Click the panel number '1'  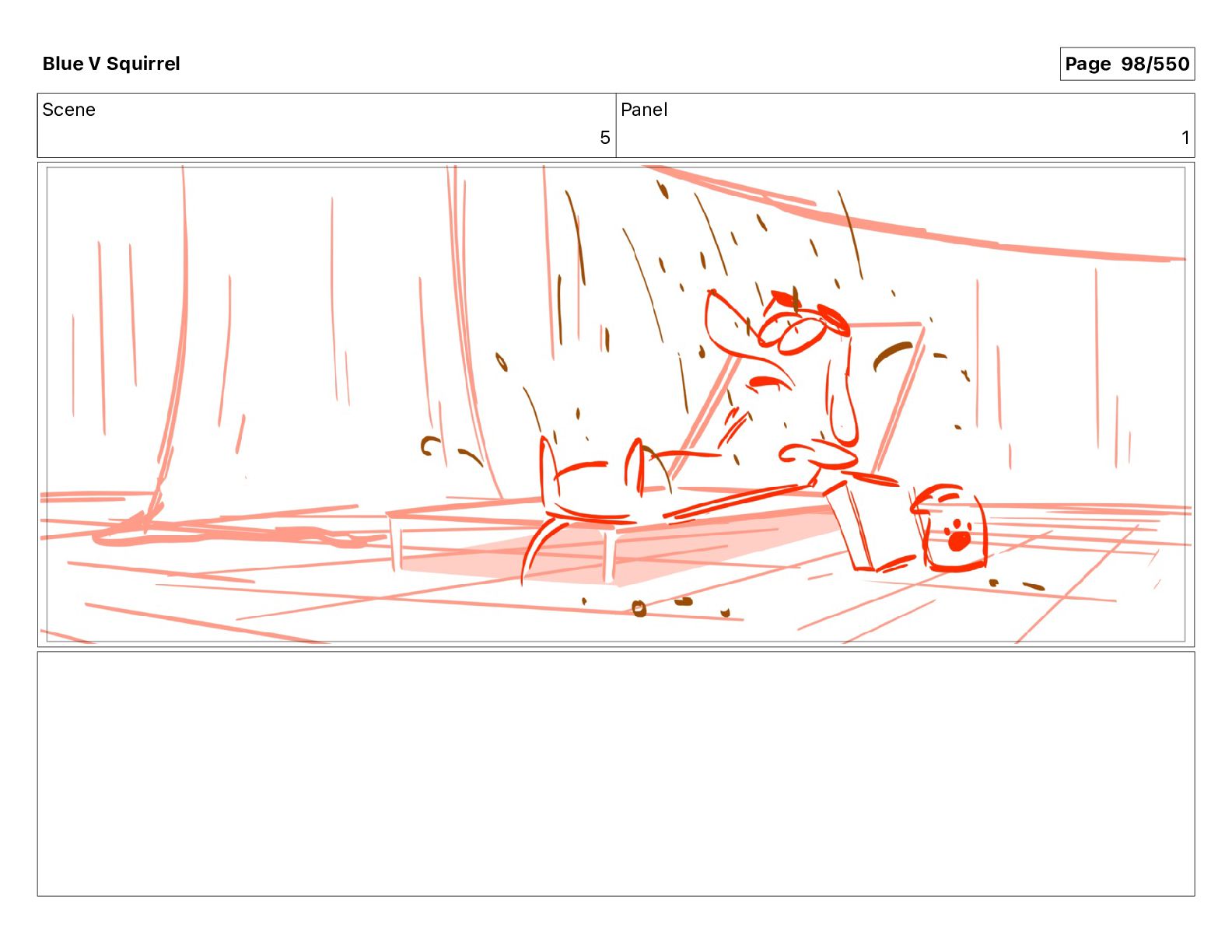pyautogui.click(x=1185, y=138)
